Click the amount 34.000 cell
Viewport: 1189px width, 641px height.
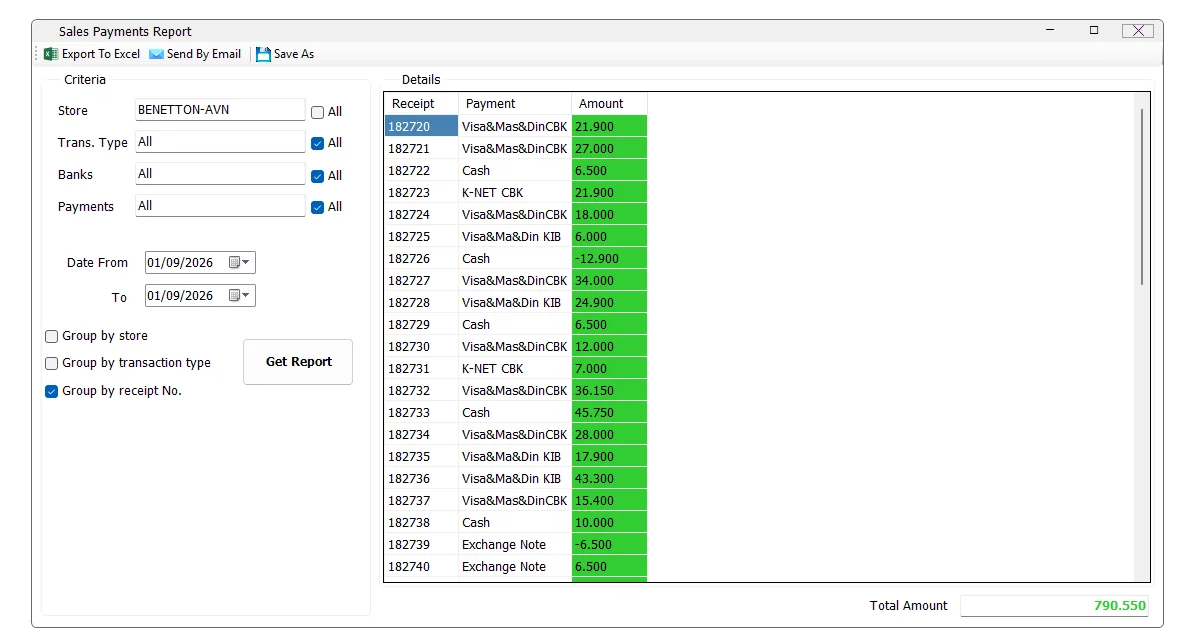pyautogui.click(x=609, y=281)
